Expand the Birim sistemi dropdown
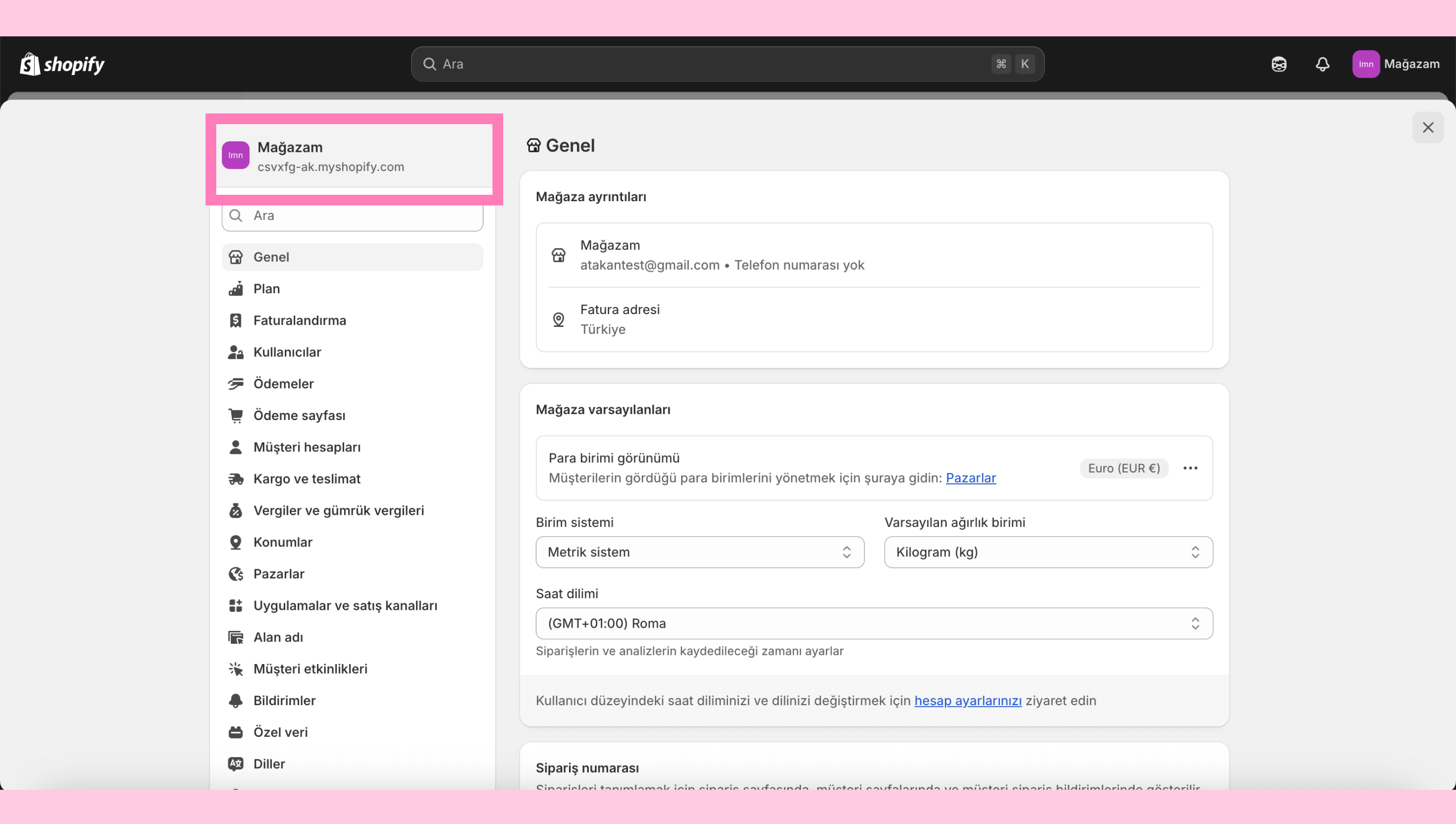The width and height of the screenshot is (1456, 824). tap(699, 552)
